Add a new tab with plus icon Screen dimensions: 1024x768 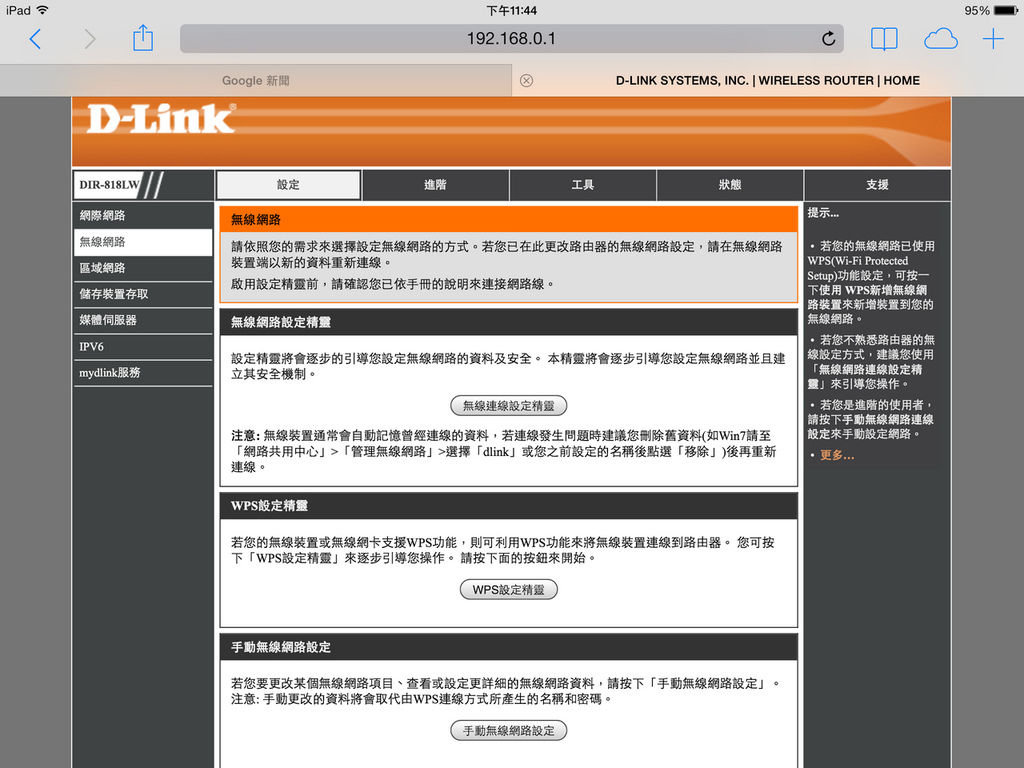point(993,39)
